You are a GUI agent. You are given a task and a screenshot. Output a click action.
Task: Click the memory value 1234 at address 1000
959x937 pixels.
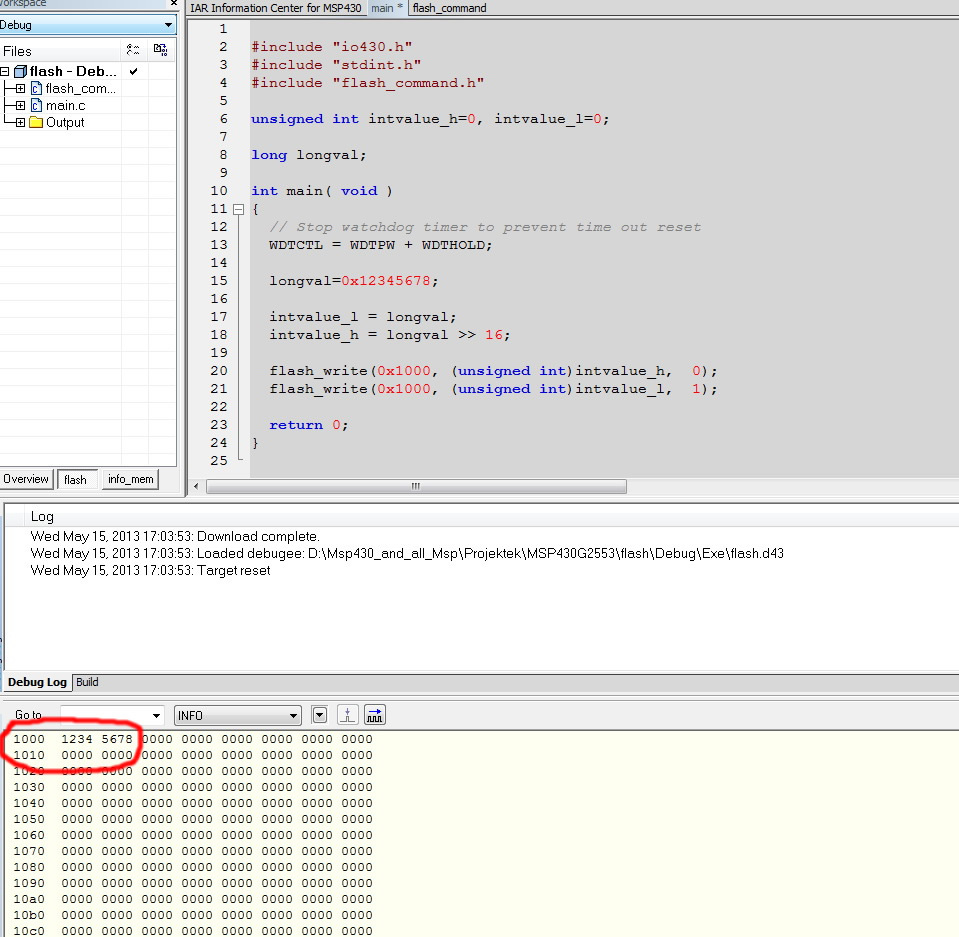[x=77, y=739]
